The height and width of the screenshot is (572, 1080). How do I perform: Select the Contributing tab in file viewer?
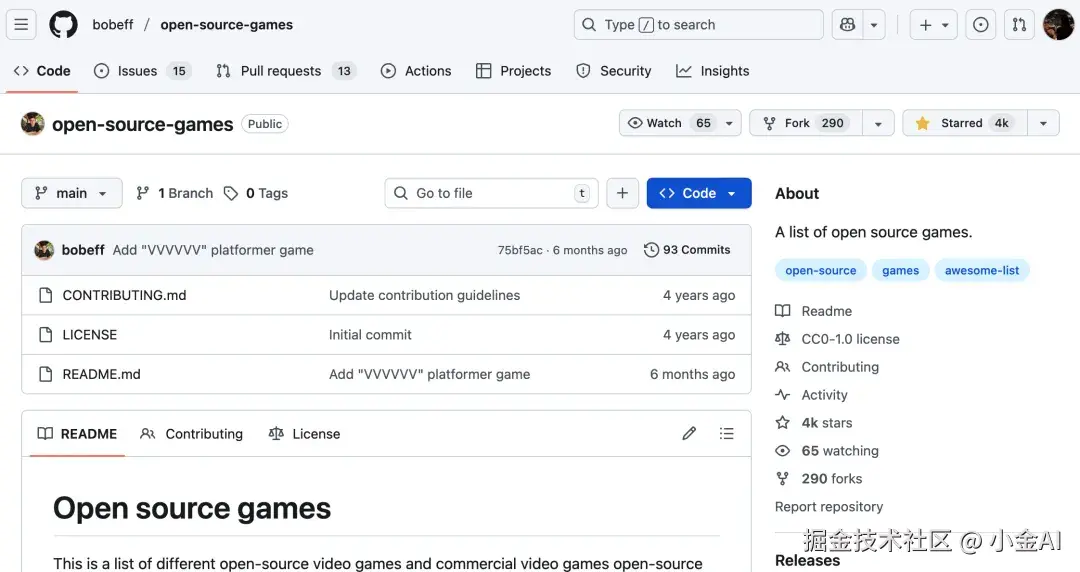pos(191,434)
